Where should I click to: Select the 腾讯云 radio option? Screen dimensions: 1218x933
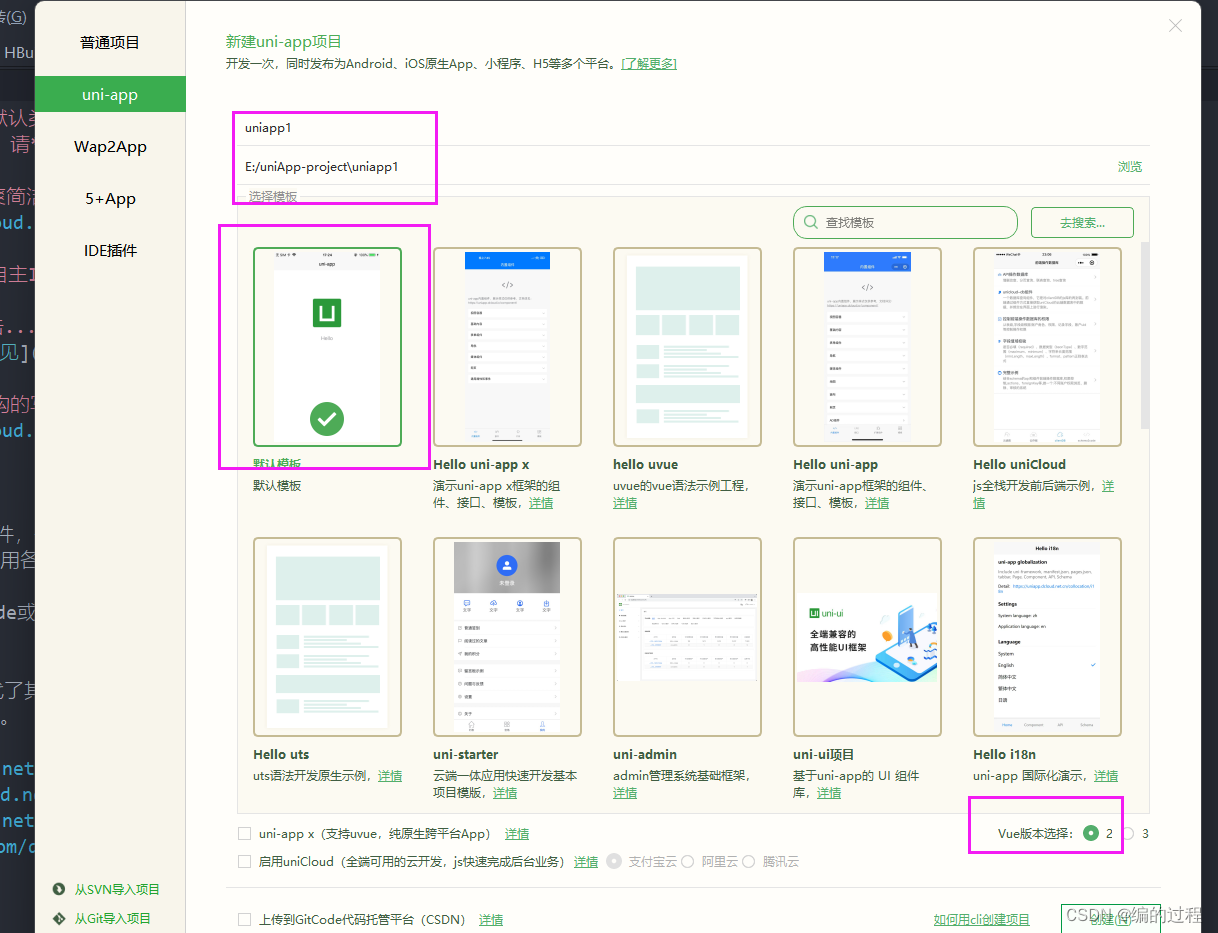point(748,861)
